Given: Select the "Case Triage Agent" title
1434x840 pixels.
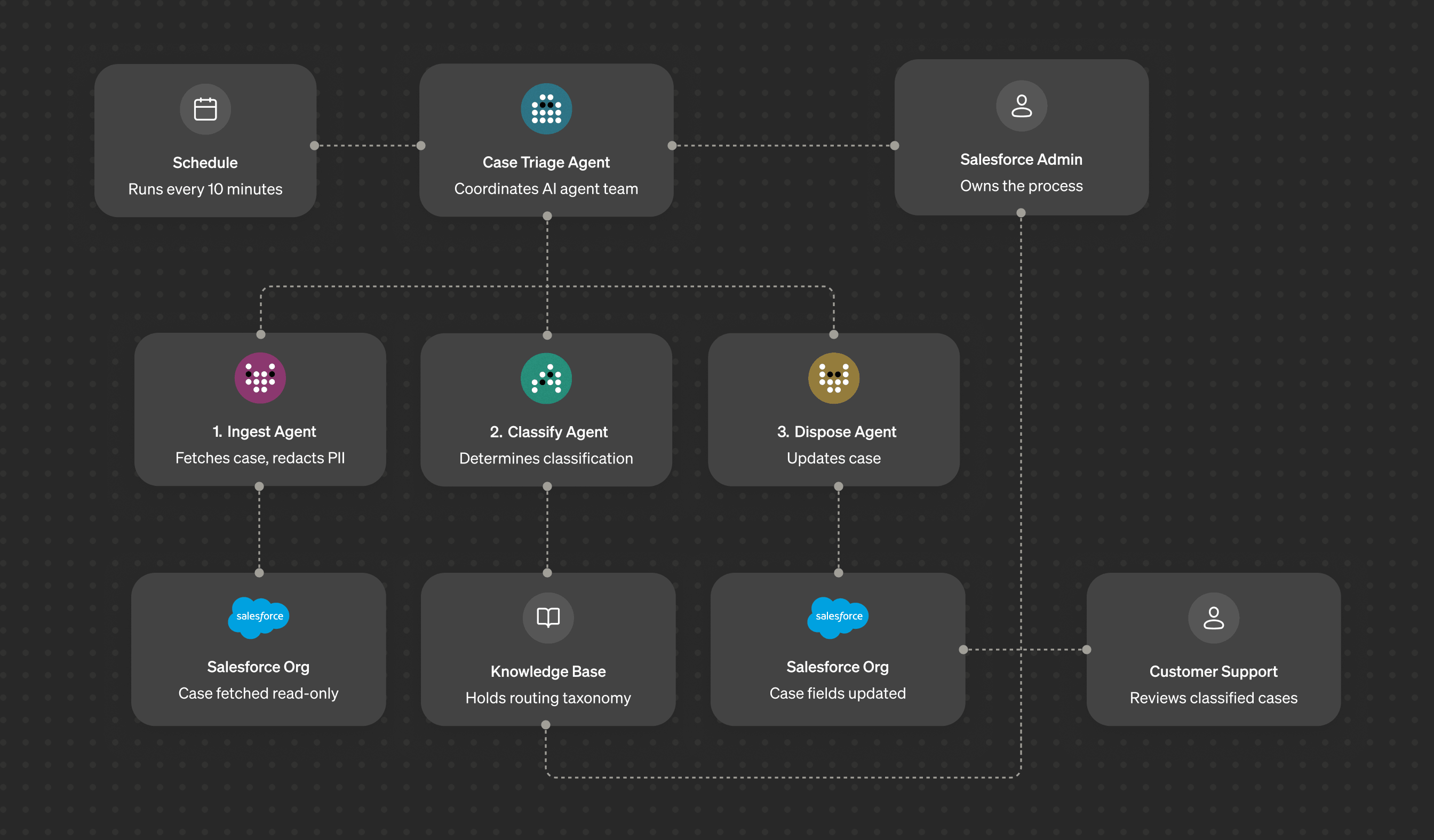Looking at the screenshot, I should point(546,163).
